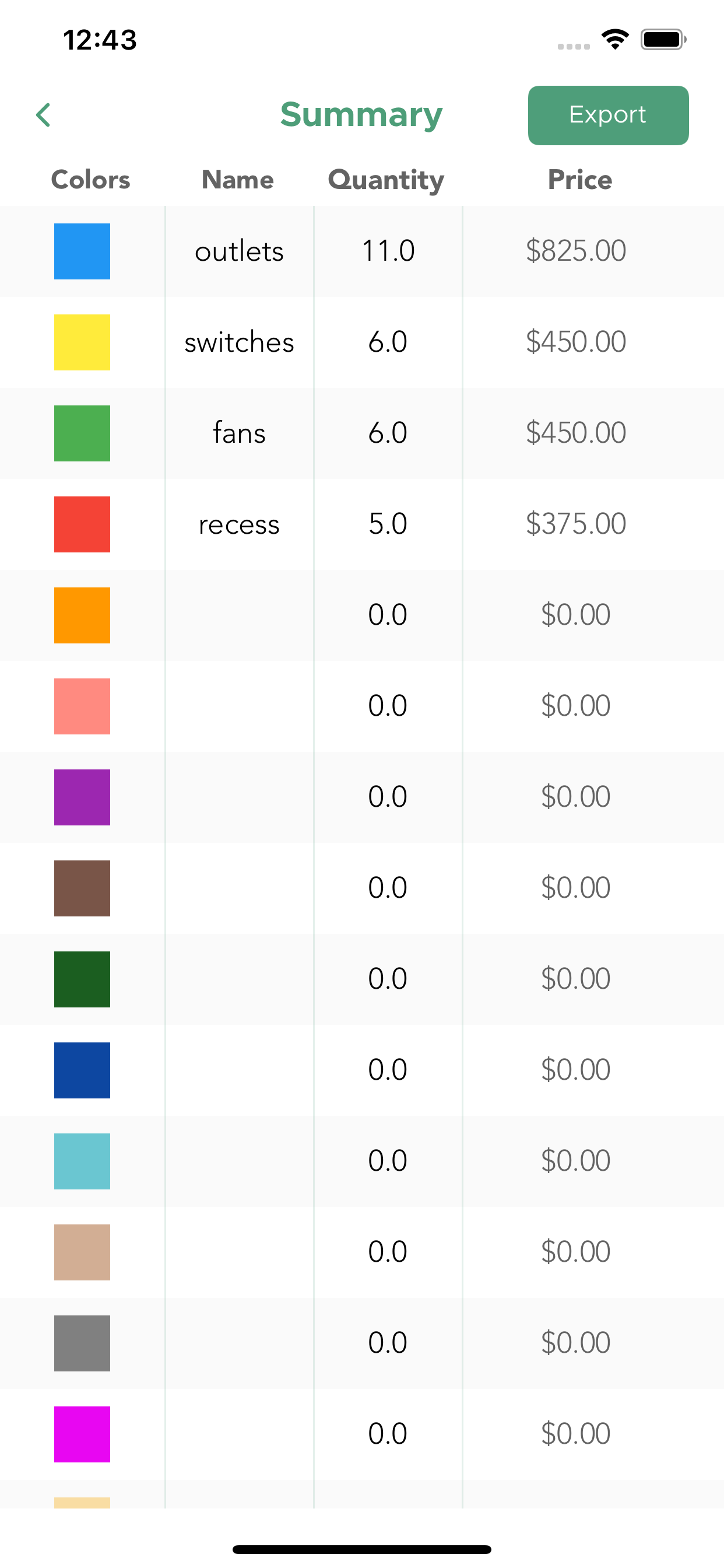Select the recess price $375.00

click(x=575, y=523)
